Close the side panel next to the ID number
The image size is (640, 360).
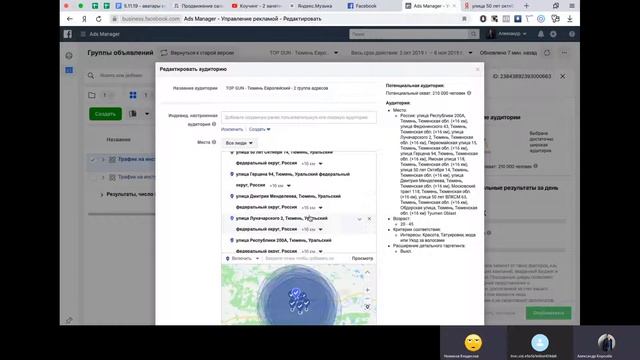562,76
